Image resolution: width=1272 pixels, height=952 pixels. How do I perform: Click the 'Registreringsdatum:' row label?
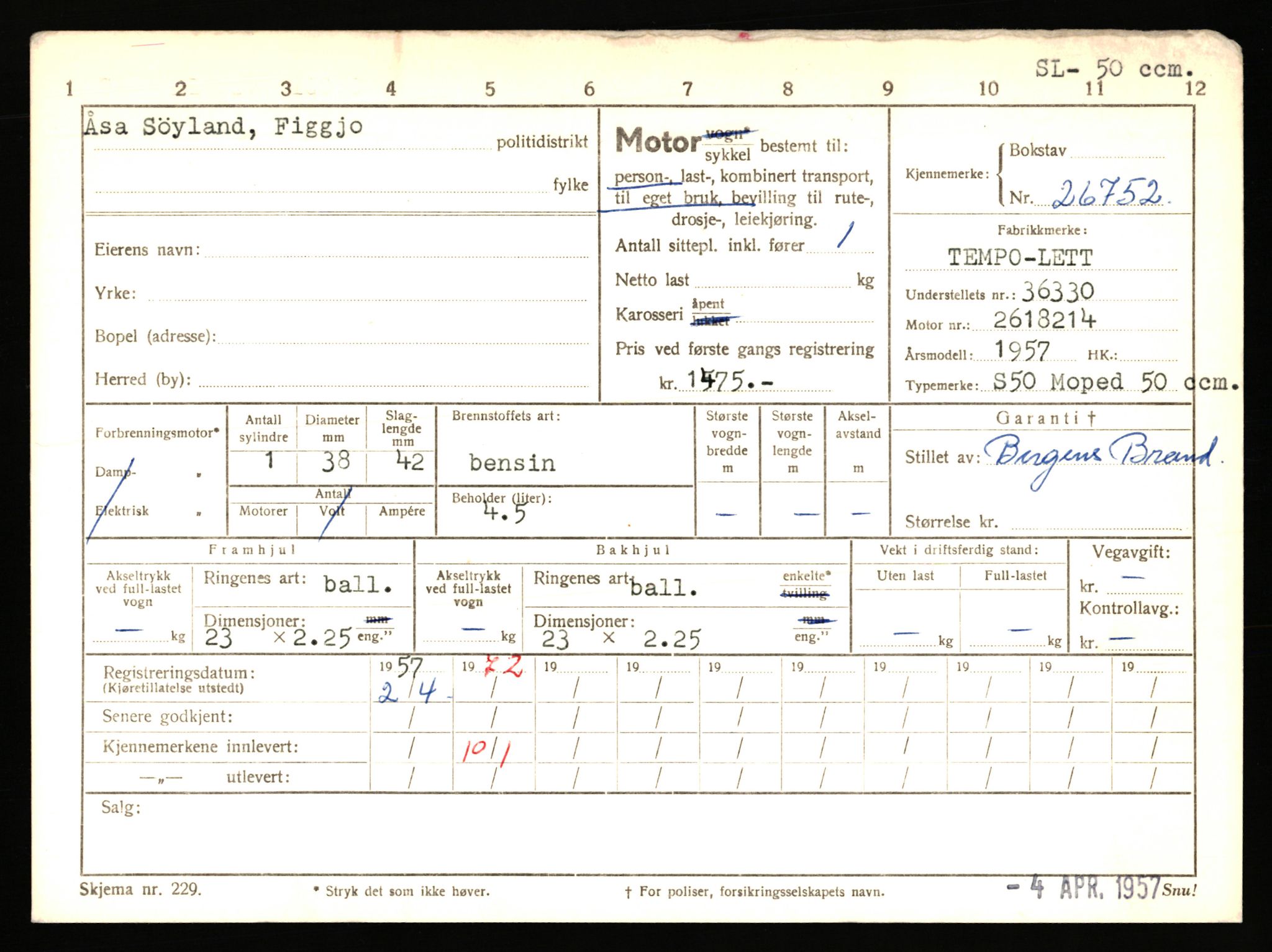click(x=179, y=673)
